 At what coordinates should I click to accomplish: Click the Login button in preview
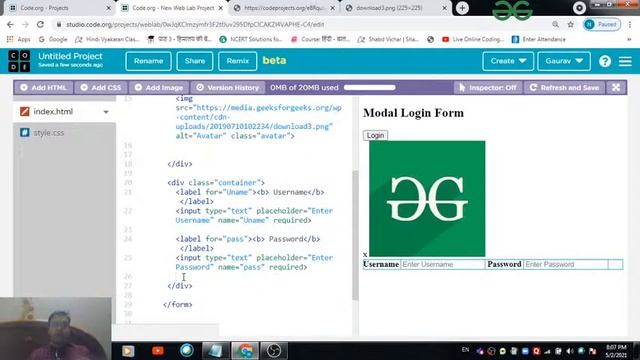click(x=375, y=135)
